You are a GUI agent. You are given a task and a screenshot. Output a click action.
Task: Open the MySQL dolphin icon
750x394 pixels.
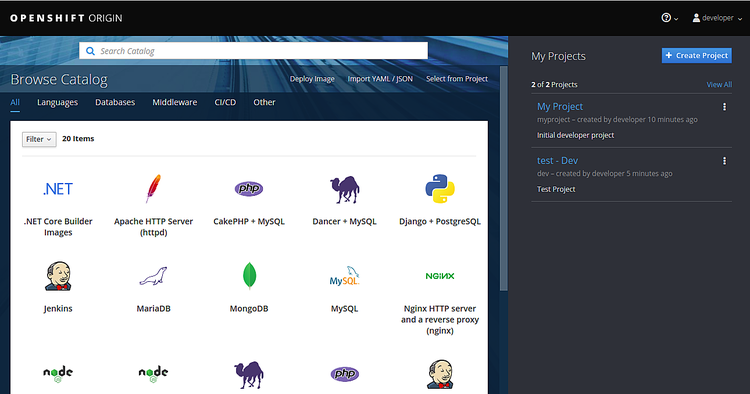[344, 276]
